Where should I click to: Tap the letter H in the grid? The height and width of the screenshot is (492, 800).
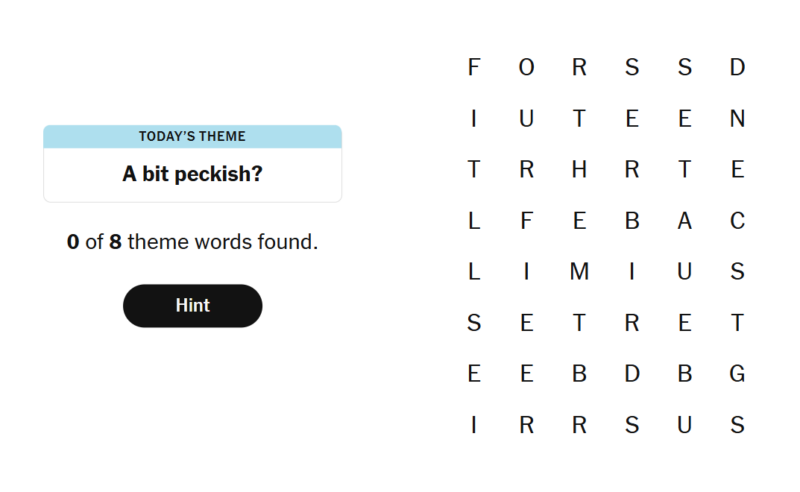(579, 170)
